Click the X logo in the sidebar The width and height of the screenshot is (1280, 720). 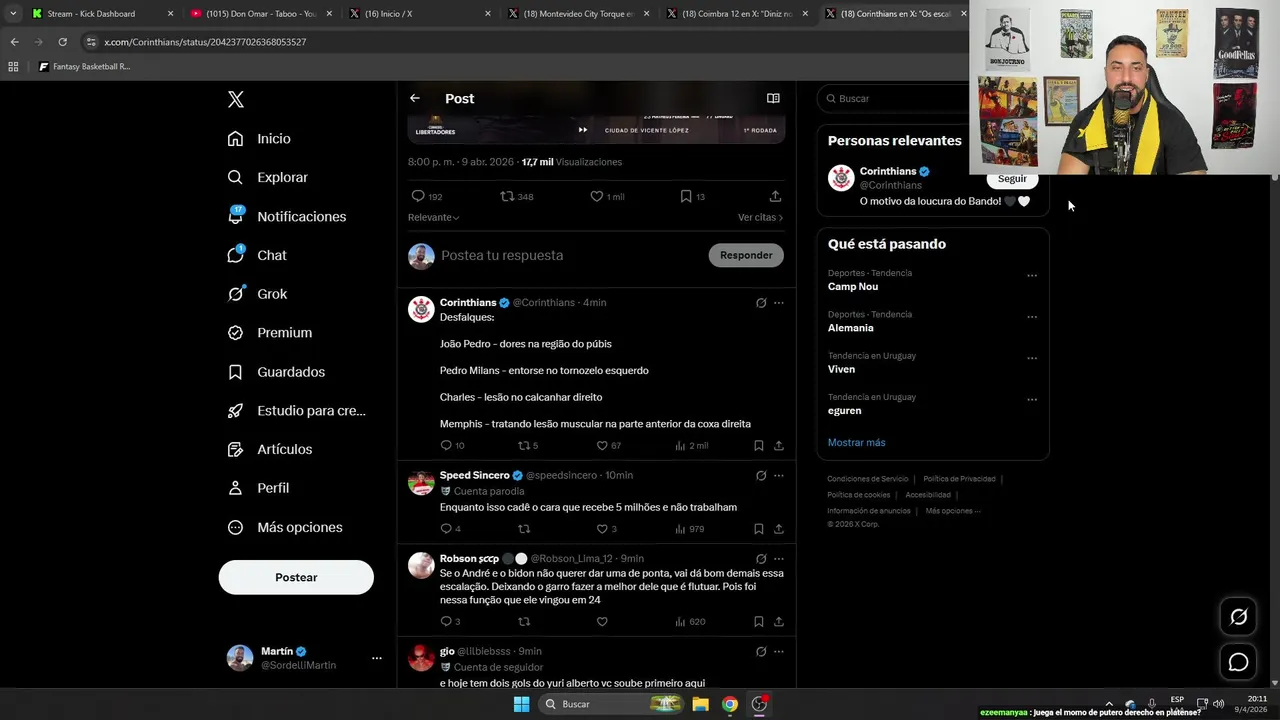(x=235, y=99)
